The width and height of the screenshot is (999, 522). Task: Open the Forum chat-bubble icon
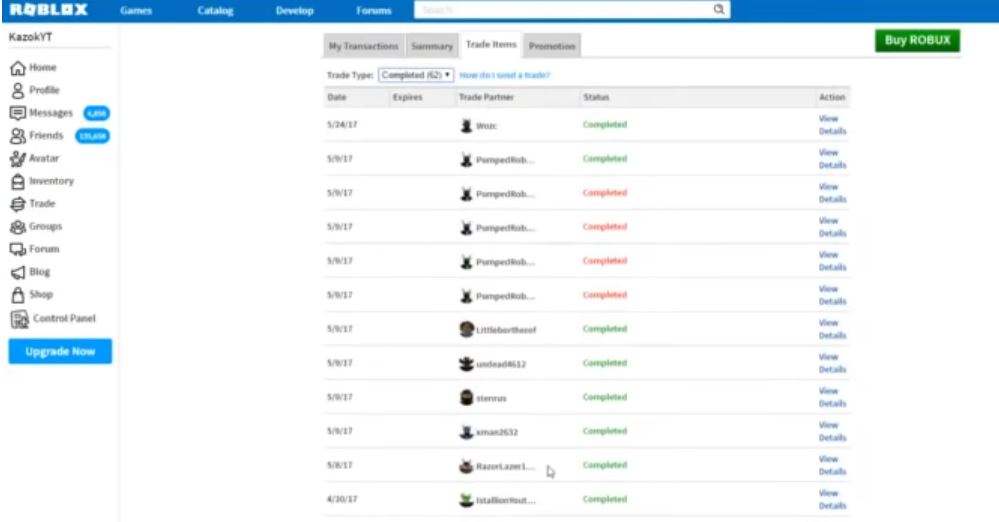18,249
